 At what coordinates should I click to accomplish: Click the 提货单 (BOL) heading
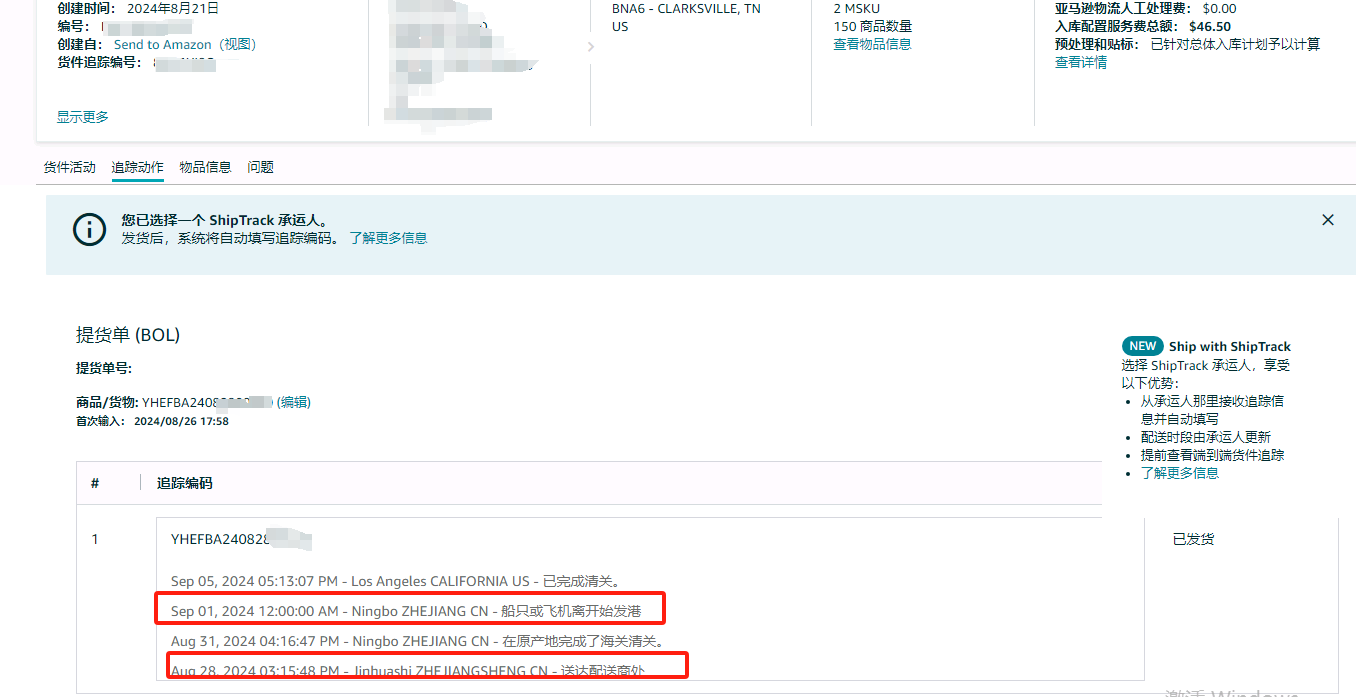point(128,335)
